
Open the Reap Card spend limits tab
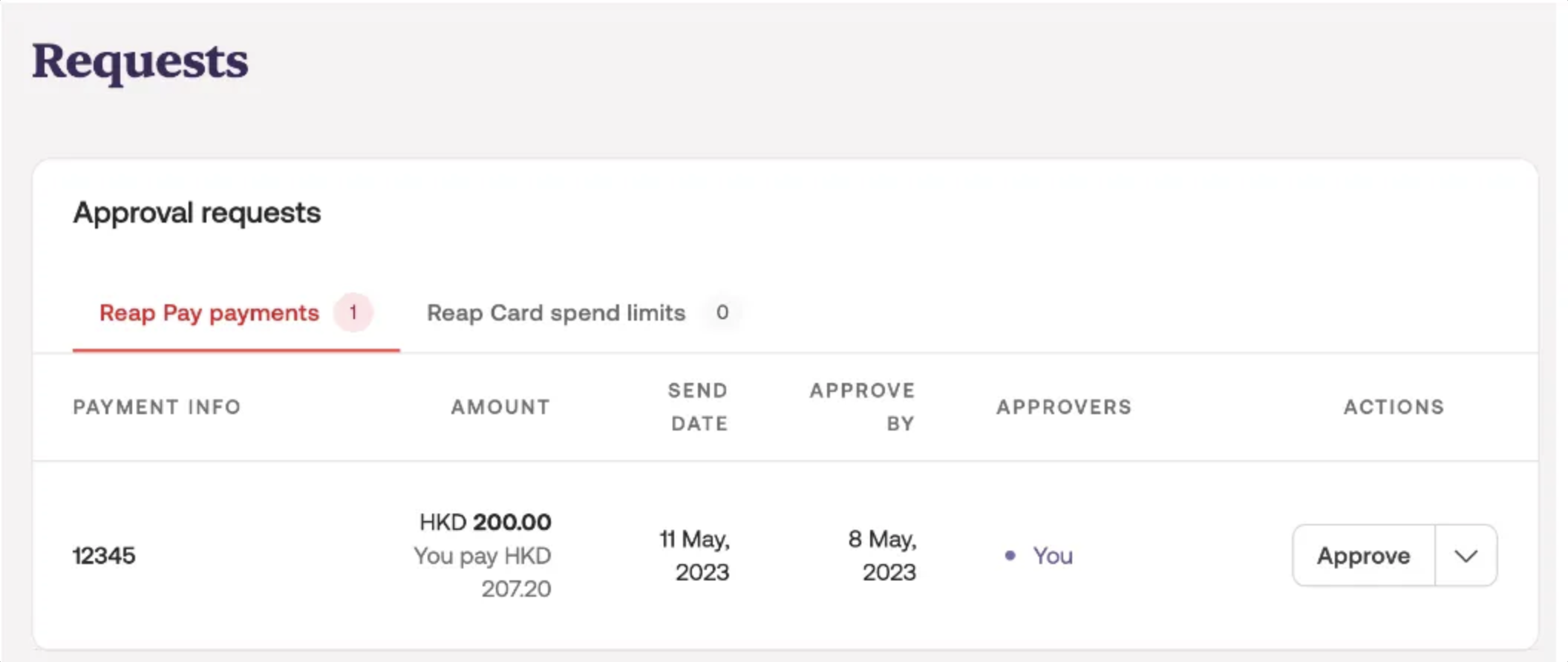[555, 313]
